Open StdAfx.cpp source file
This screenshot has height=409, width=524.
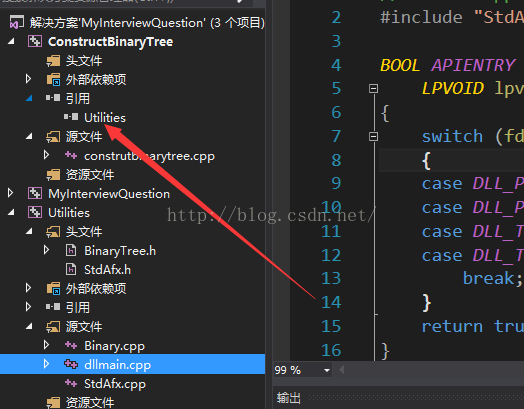click(115, 384)
